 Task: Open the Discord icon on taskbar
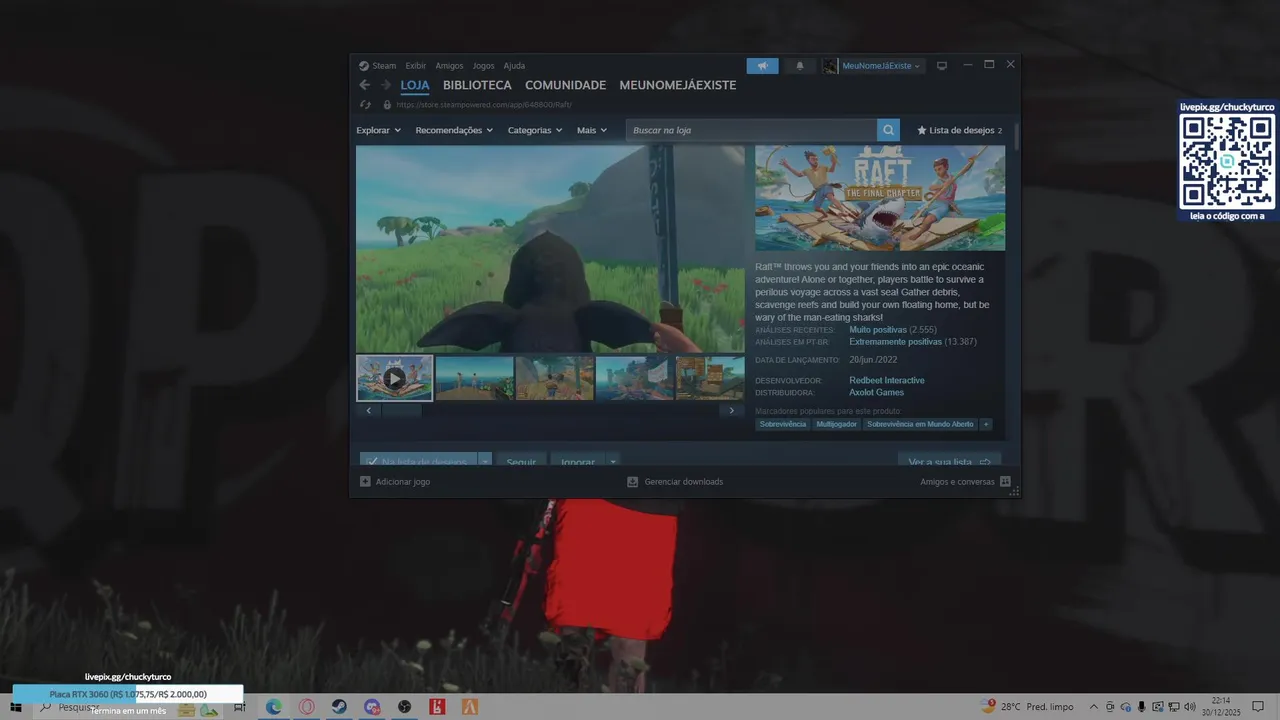372,707
